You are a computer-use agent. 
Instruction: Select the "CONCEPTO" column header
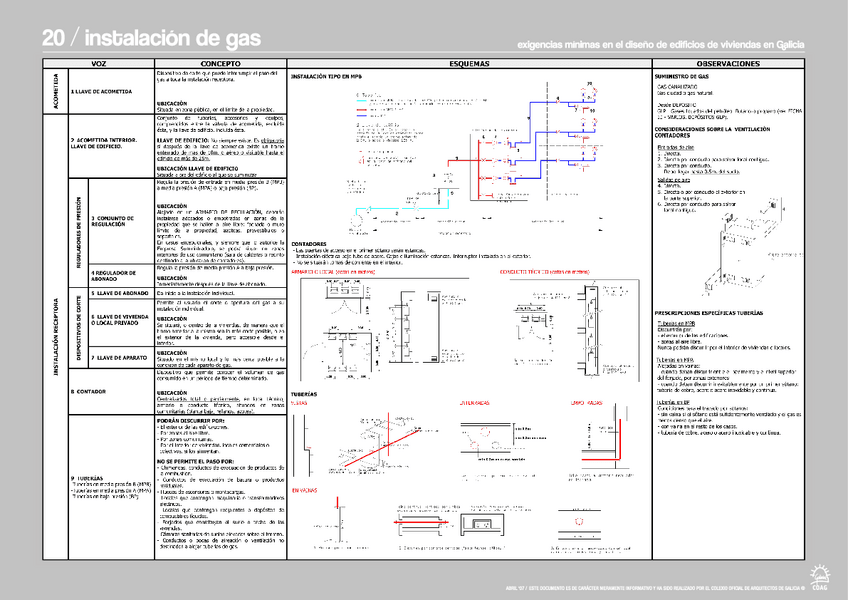tap(220, 64)
